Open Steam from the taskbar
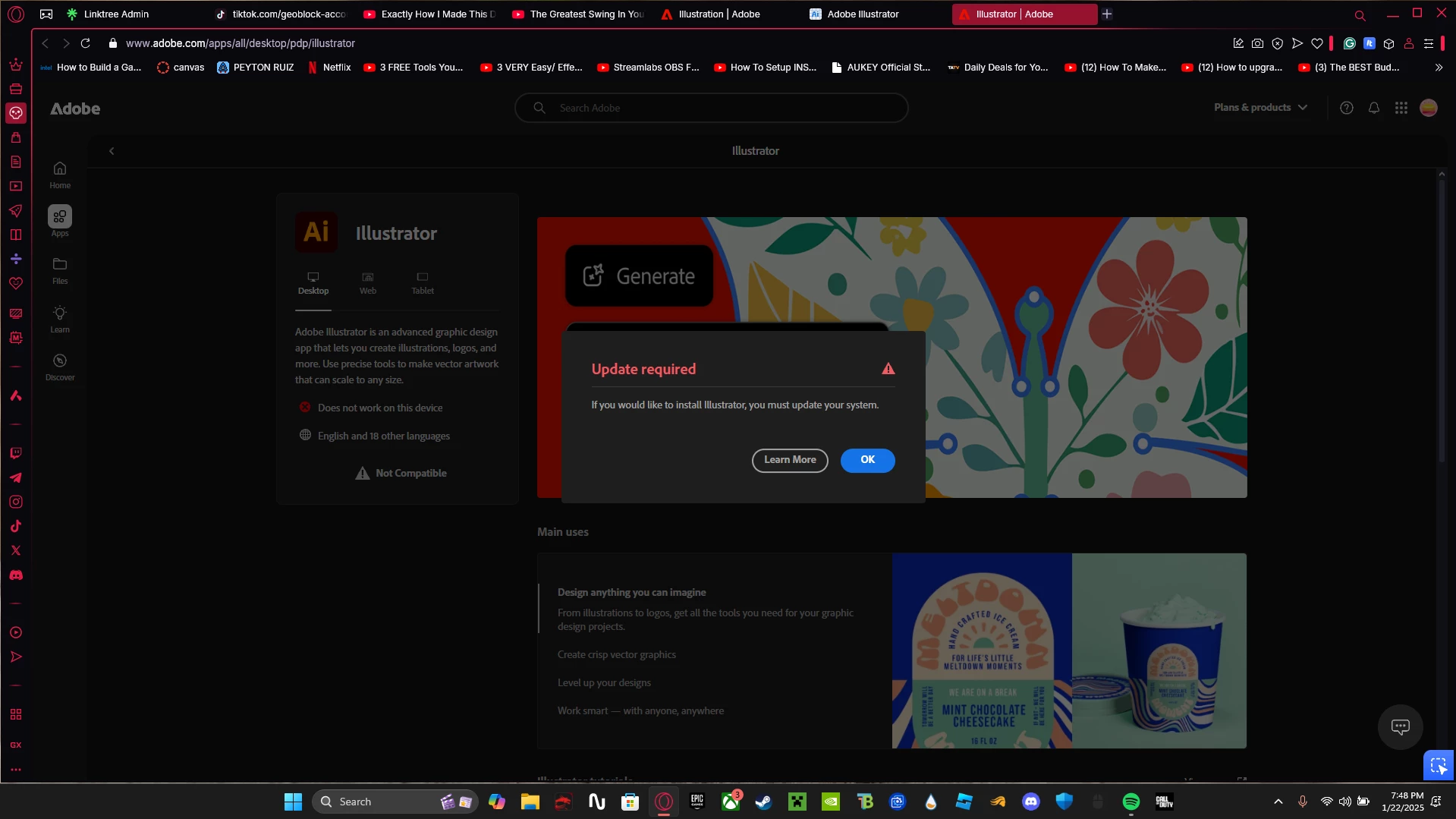The height and width of the screenshot is (819, 1456). pos(764,802)
